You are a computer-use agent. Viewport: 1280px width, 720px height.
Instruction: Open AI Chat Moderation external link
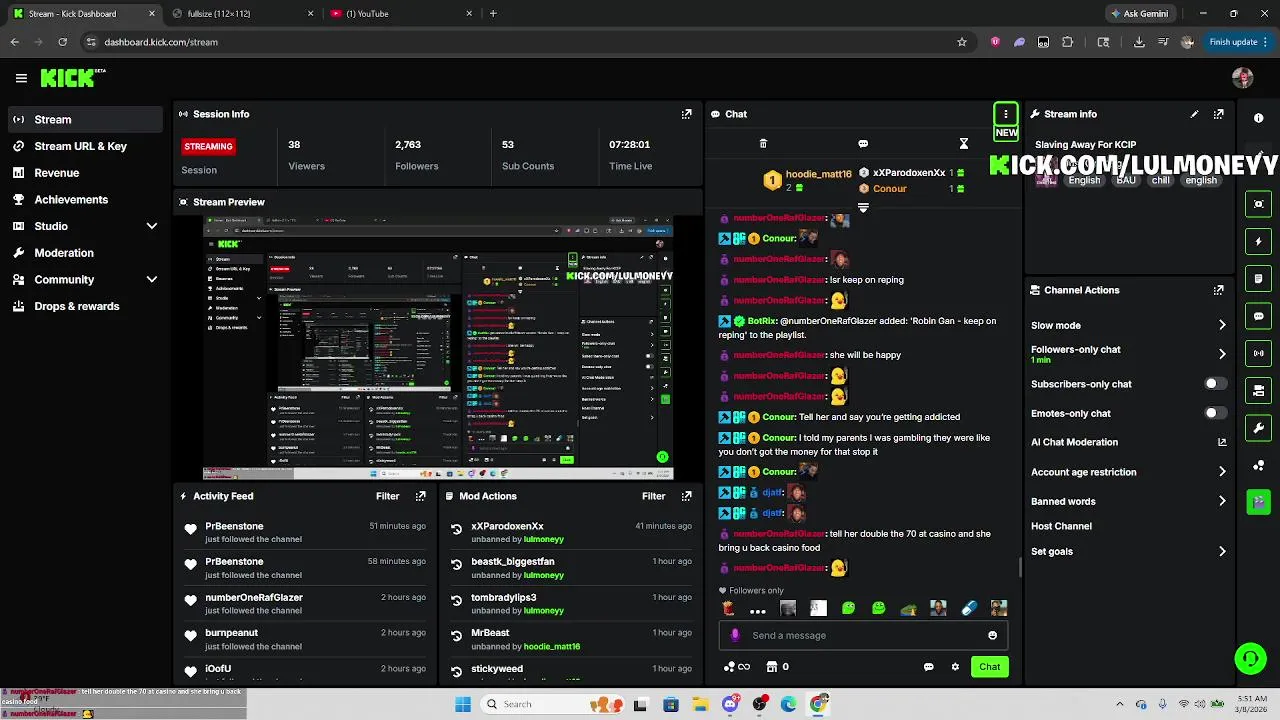[x=1221, y=442]
